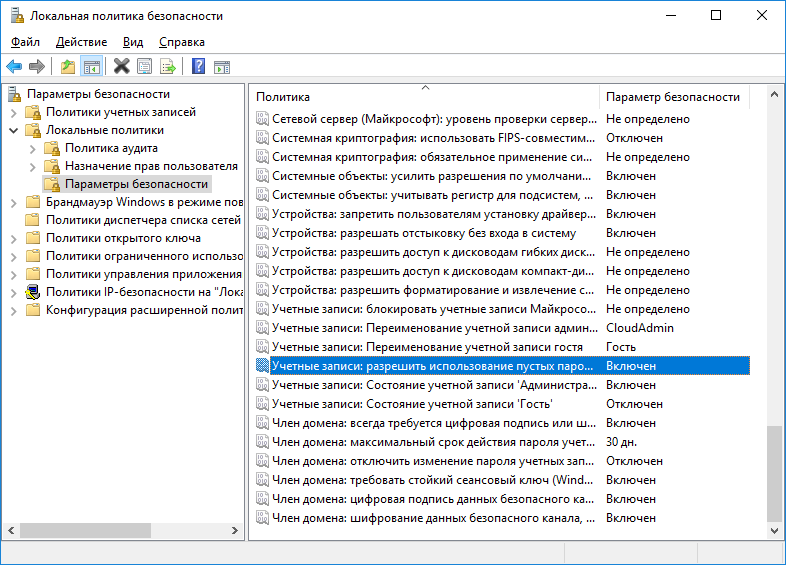This screenshot has height=565, width=786.
Task: Select Состояние учетной записи 'Гость' policy
Action: [x=502, y=404]
